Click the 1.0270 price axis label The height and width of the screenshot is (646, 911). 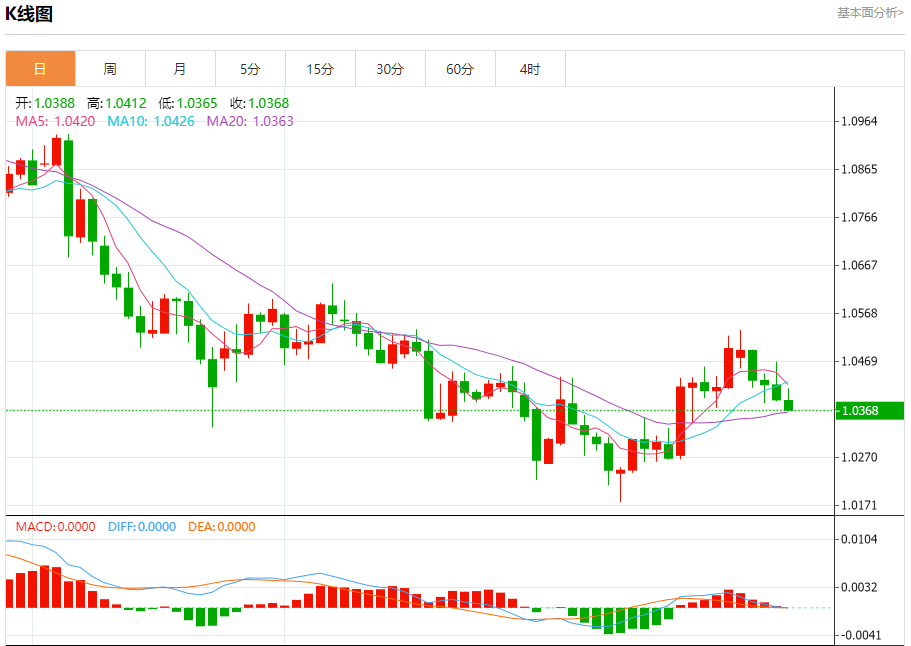point(860,457)
